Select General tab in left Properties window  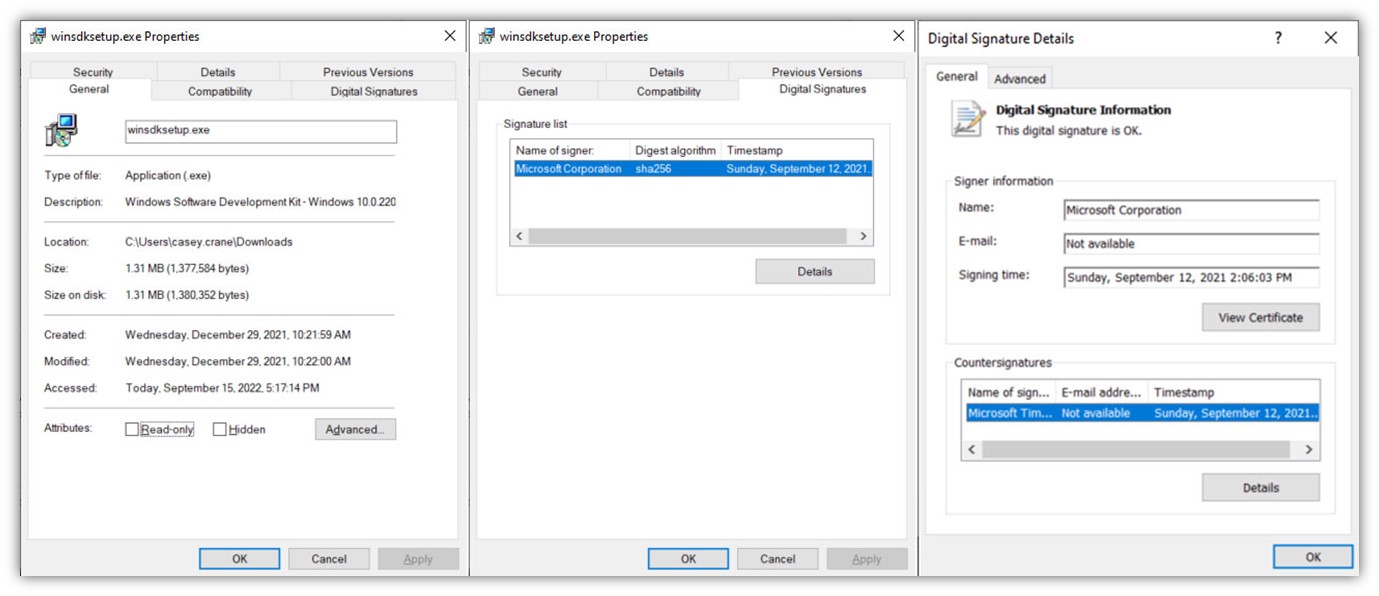pos(89,89)
